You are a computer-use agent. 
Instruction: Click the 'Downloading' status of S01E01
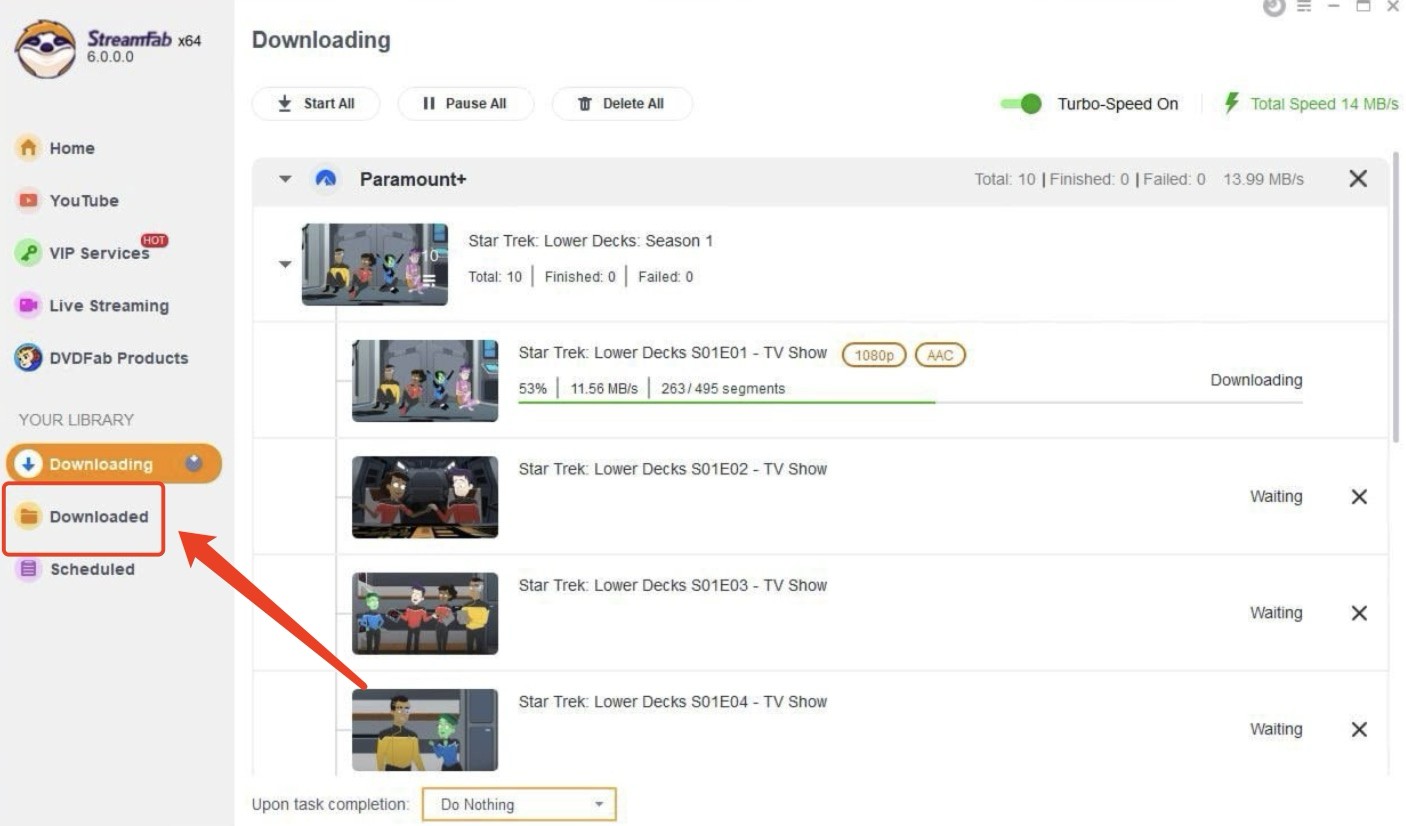[1256, 380]
